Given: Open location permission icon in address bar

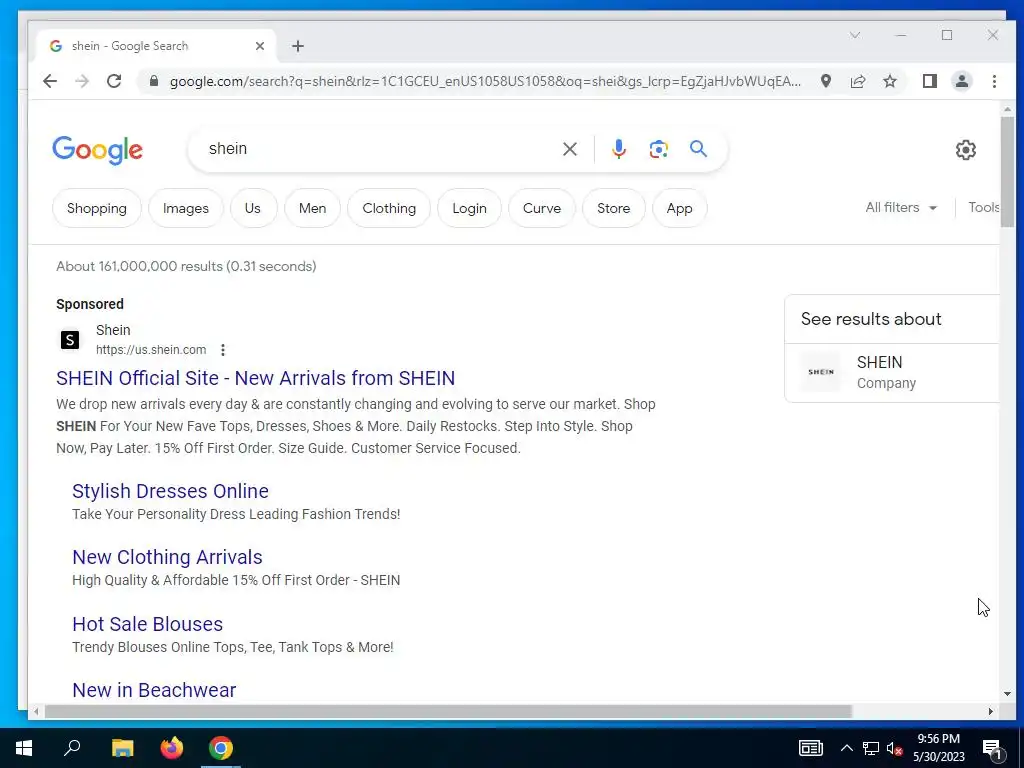Looking at the screenshot, I should point(825,81).
